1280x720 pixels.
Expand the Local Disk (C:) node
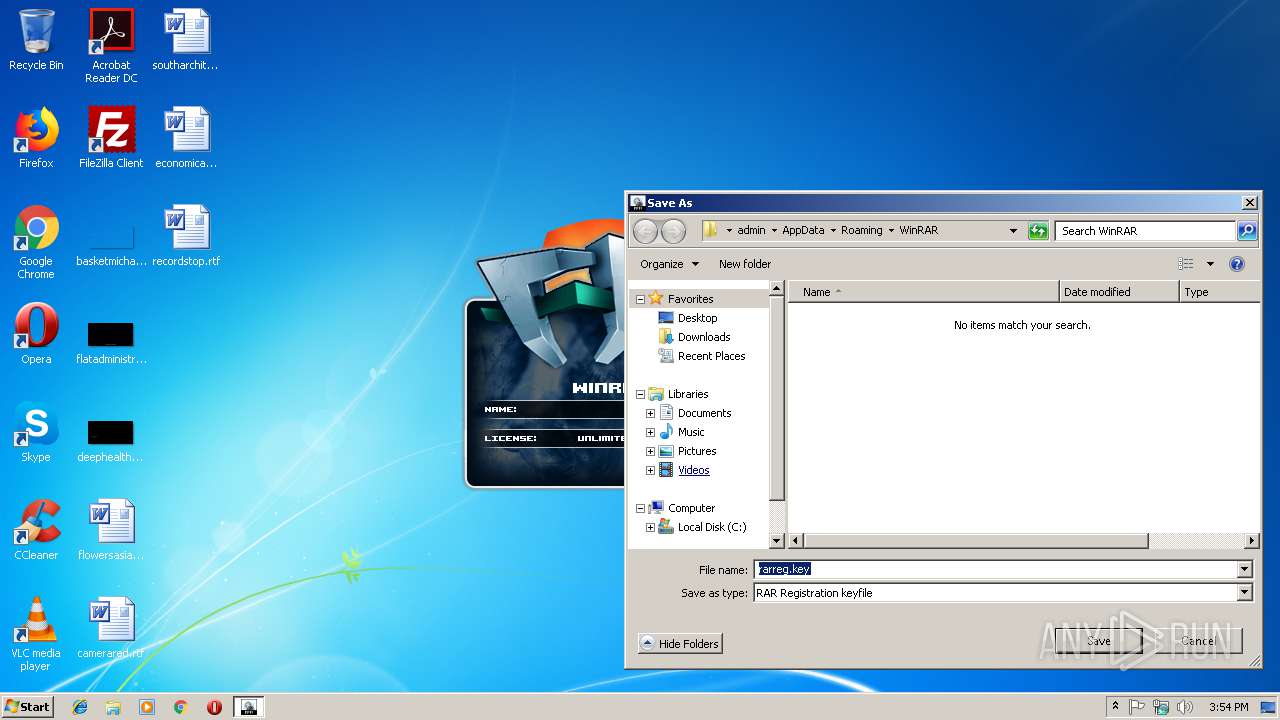click(x=650, y=527)
